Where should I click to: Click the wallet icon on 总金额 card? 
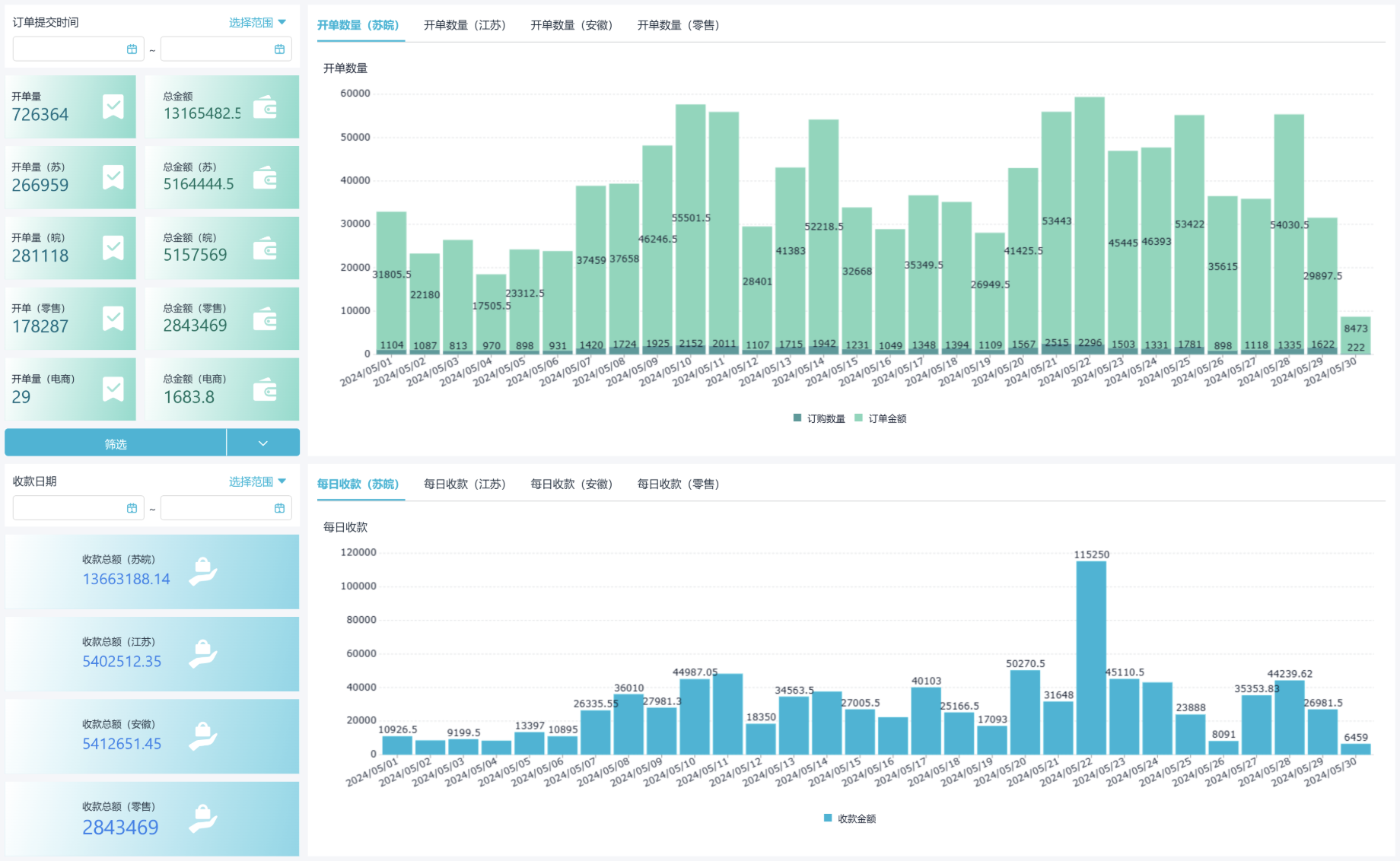(x=265, y=107)
